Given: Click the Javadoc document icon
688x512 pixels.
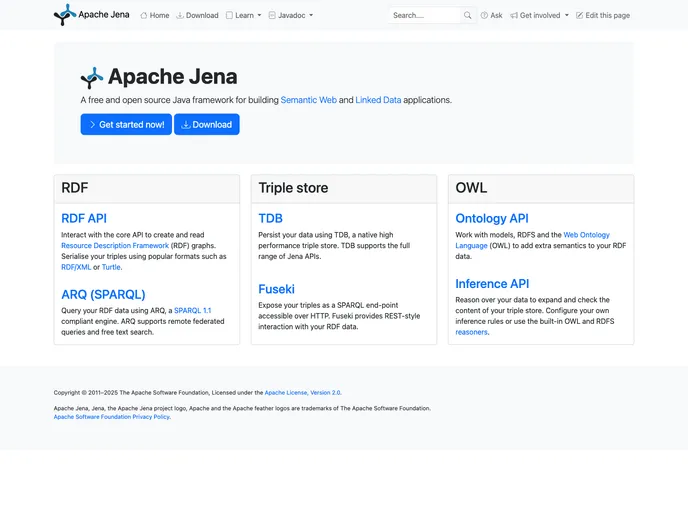Looking at the screenshot, I should click(x=272, y=15).
